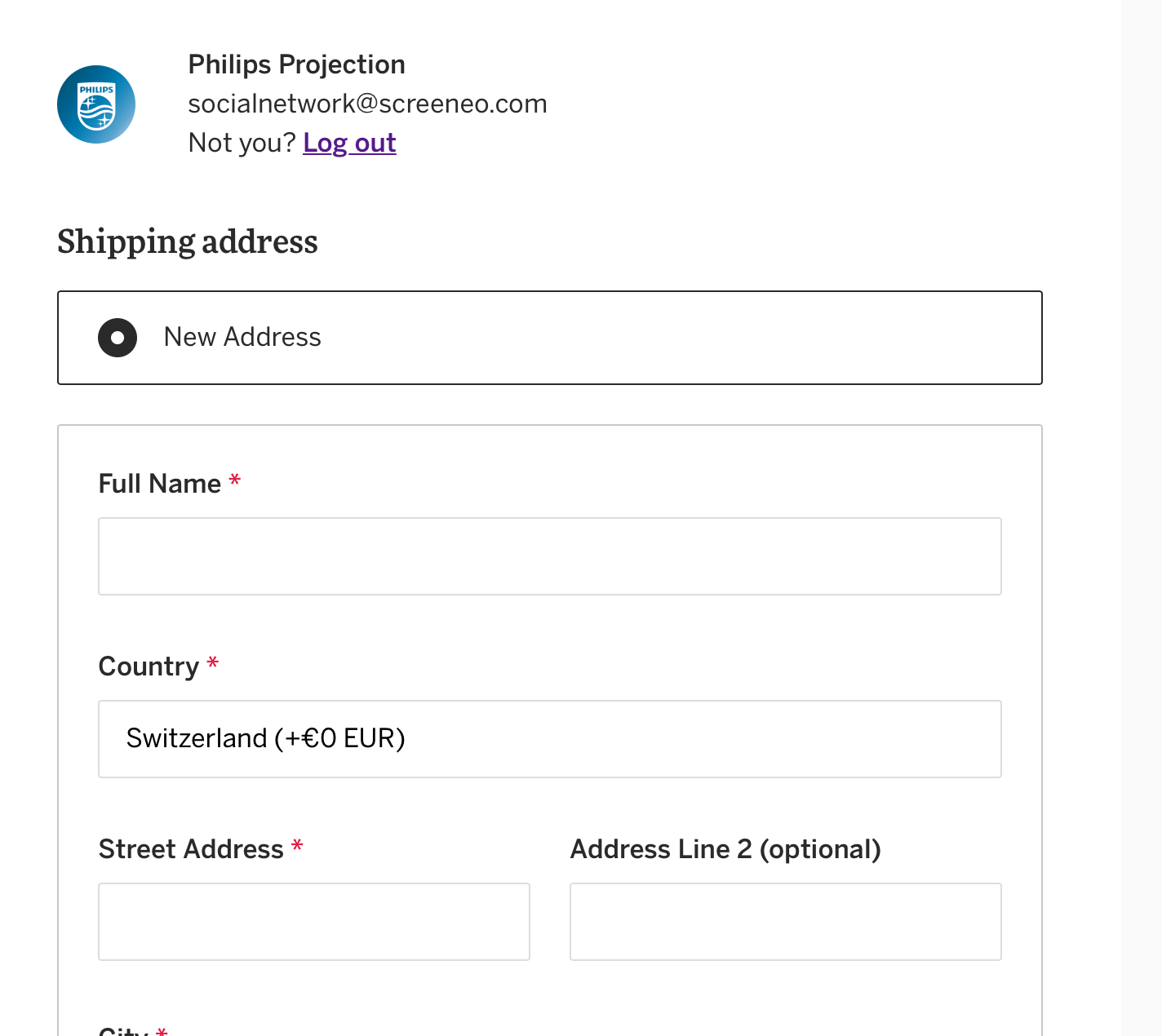Click the red asterisk beside Country
This screenshot has height=1036, width=1162.
click(213, 663)
